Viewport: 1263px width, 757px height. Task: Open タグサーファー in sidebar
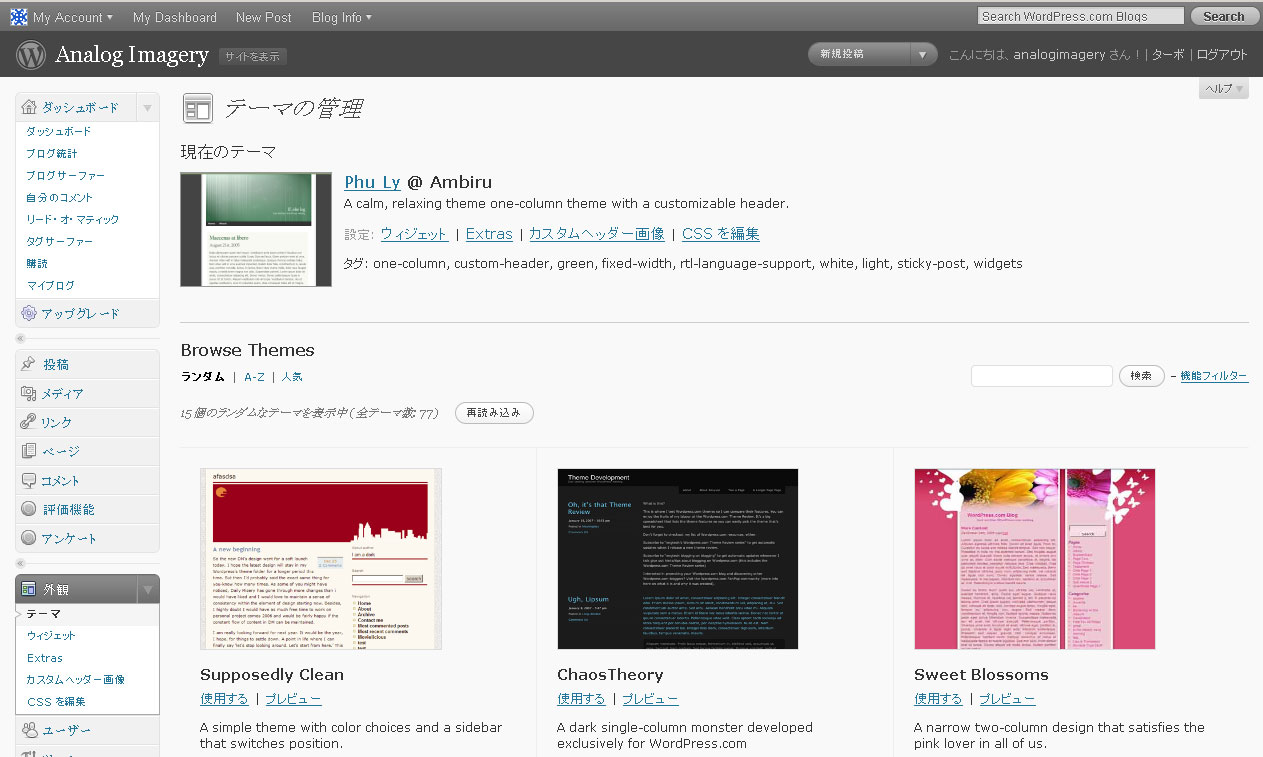(x=60, y=241)
